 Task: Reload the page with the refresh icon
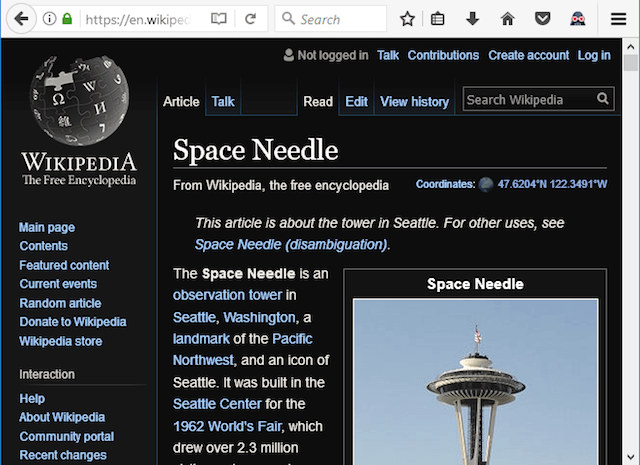250,19
